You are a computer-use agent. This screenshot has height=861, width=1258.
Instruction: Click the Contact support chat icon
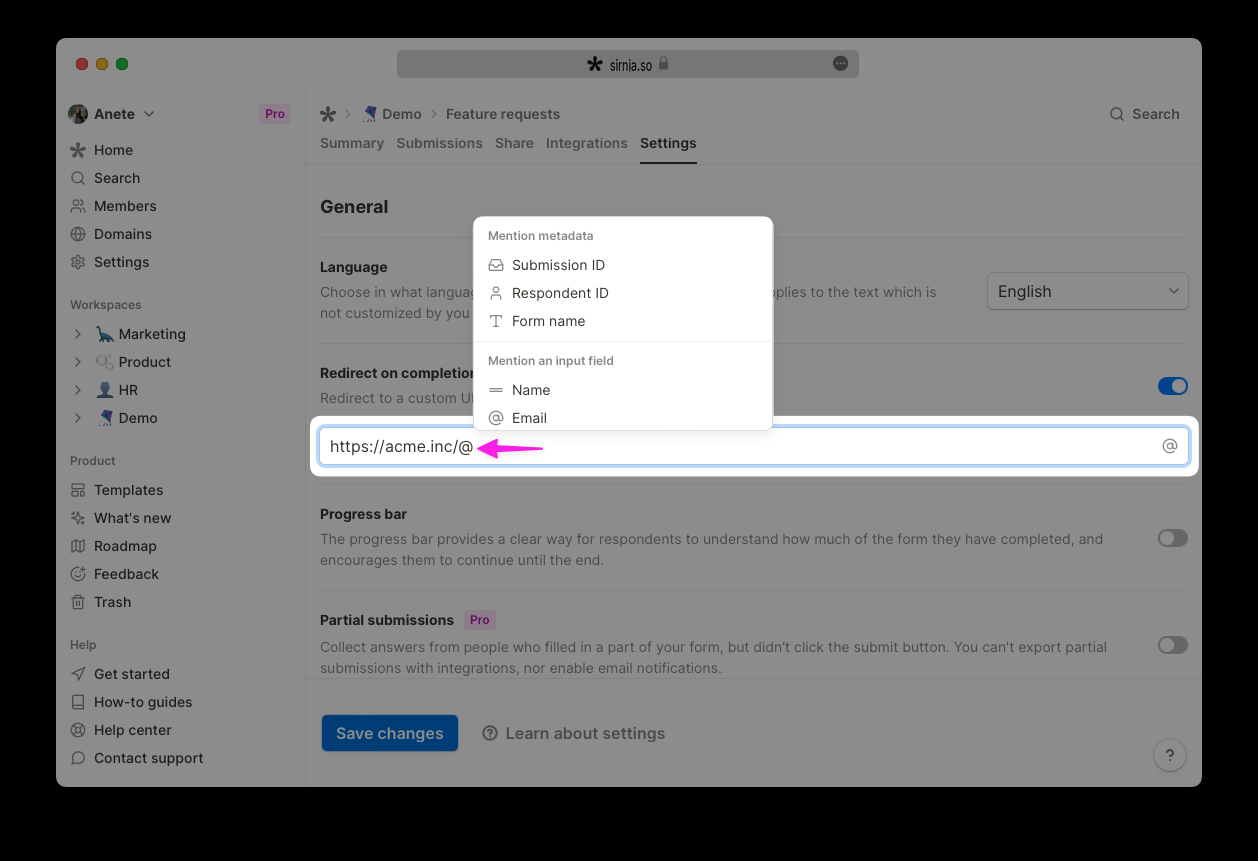coord(78,758)
